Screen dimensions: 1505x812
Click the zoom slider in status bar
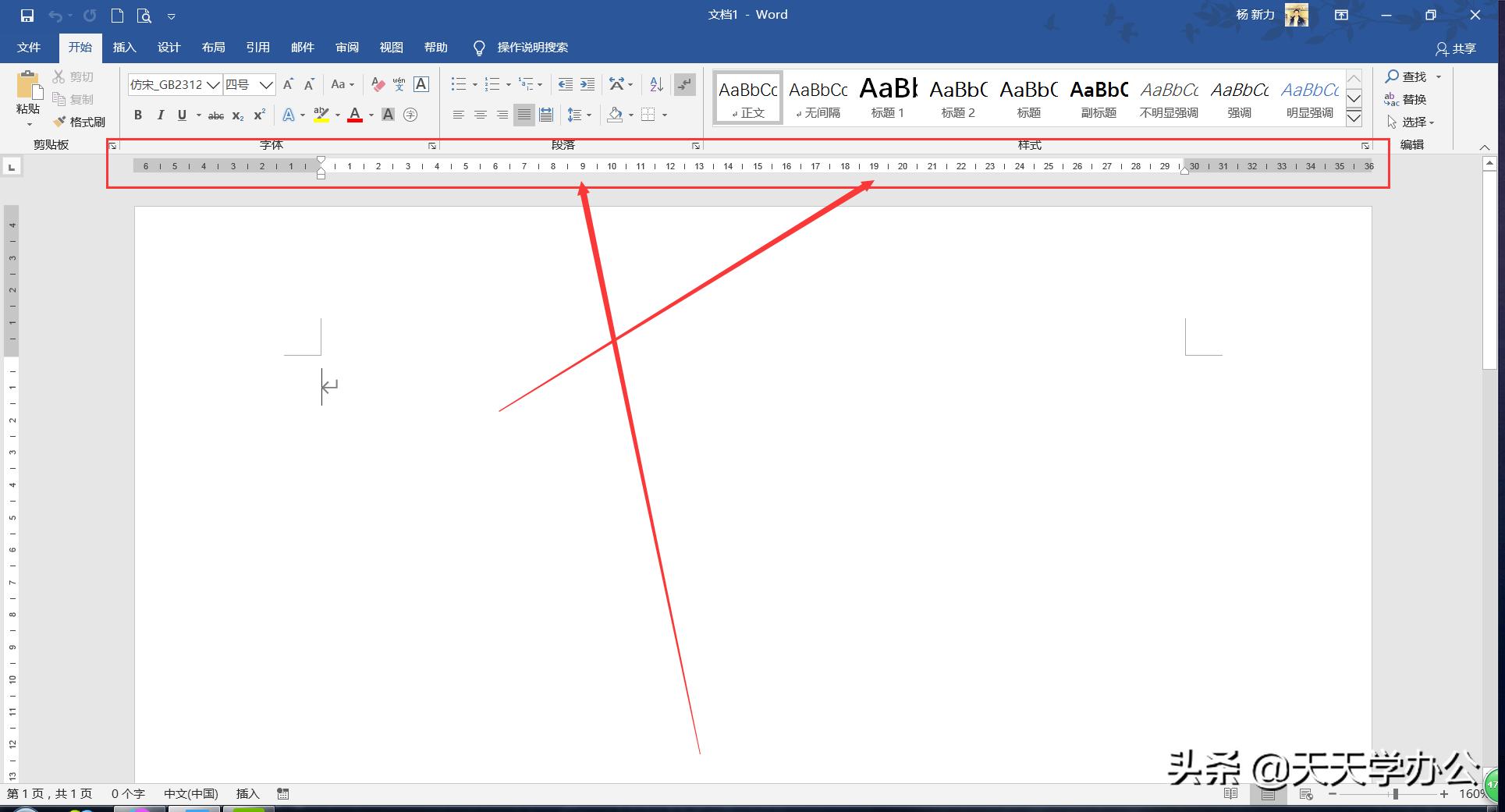[1394, 794]
